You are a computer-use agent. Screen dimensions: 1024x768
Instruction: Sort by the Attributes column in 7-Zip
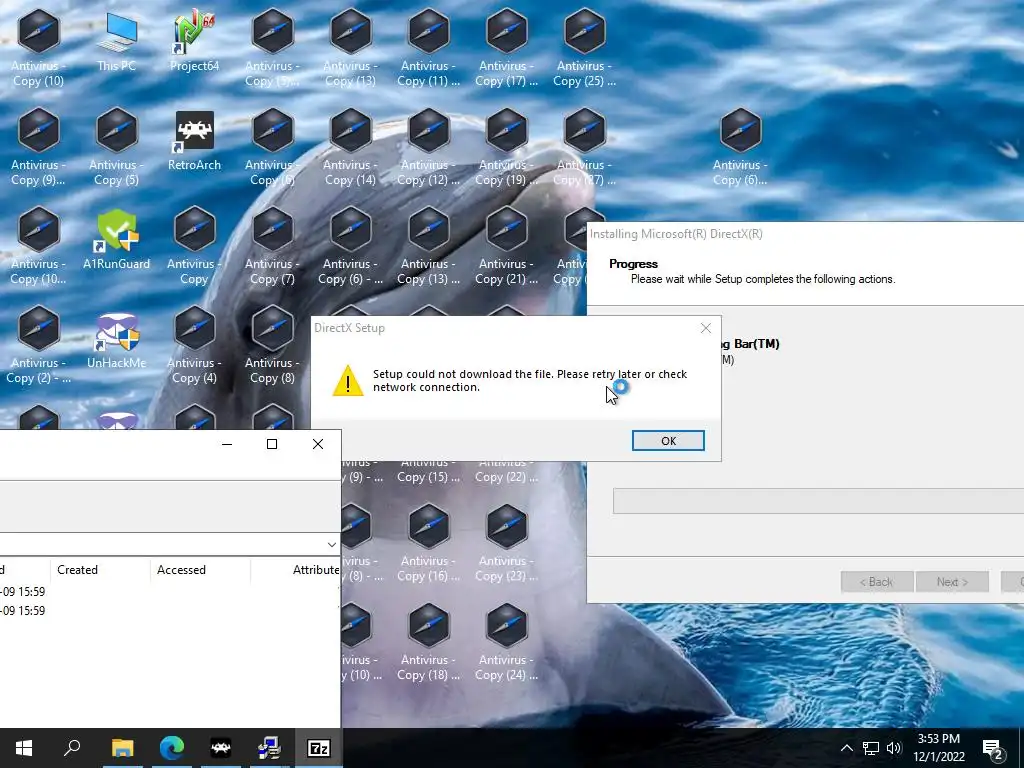pyautogui.click(x=296, y=569)
